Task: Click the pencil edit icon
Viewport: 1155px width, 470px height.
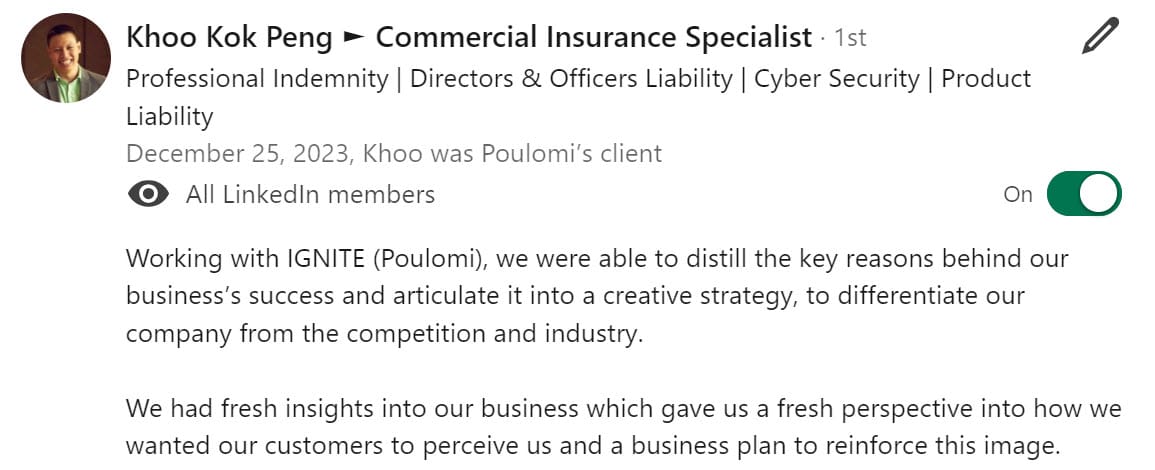Action: 1100,36
